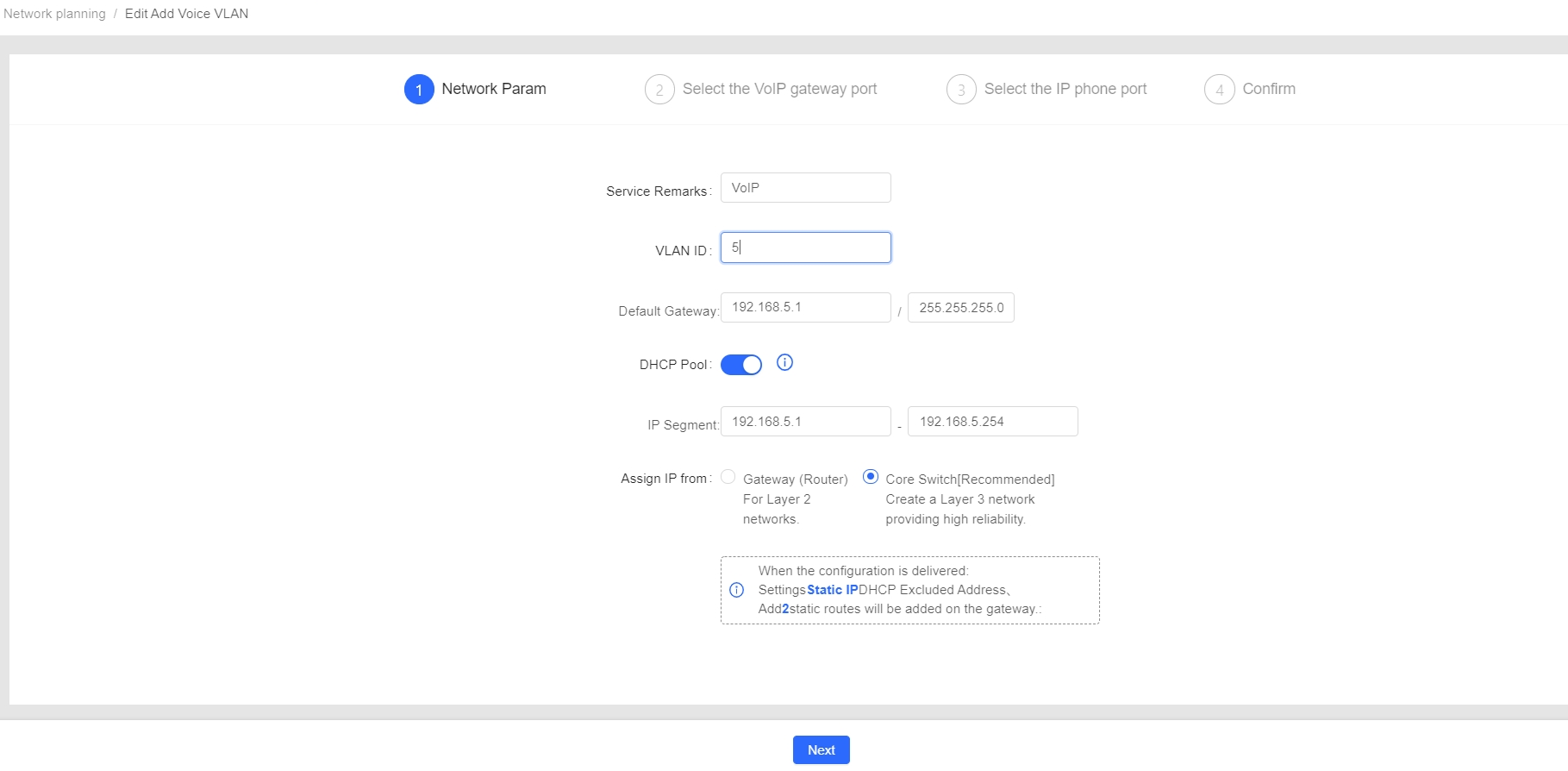Focus the VLAN ID input field

tap(806, 248)
